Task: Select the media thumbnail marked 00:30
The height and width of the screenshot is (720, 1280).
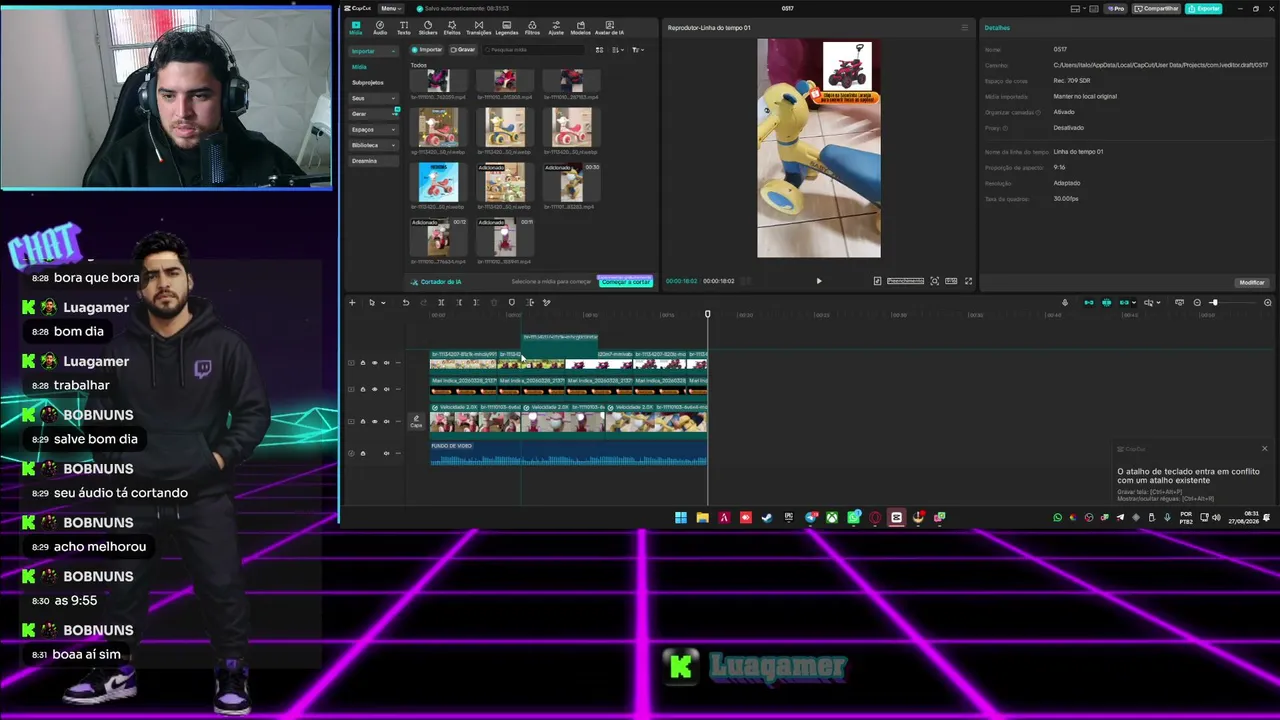Action: [571, 184]
